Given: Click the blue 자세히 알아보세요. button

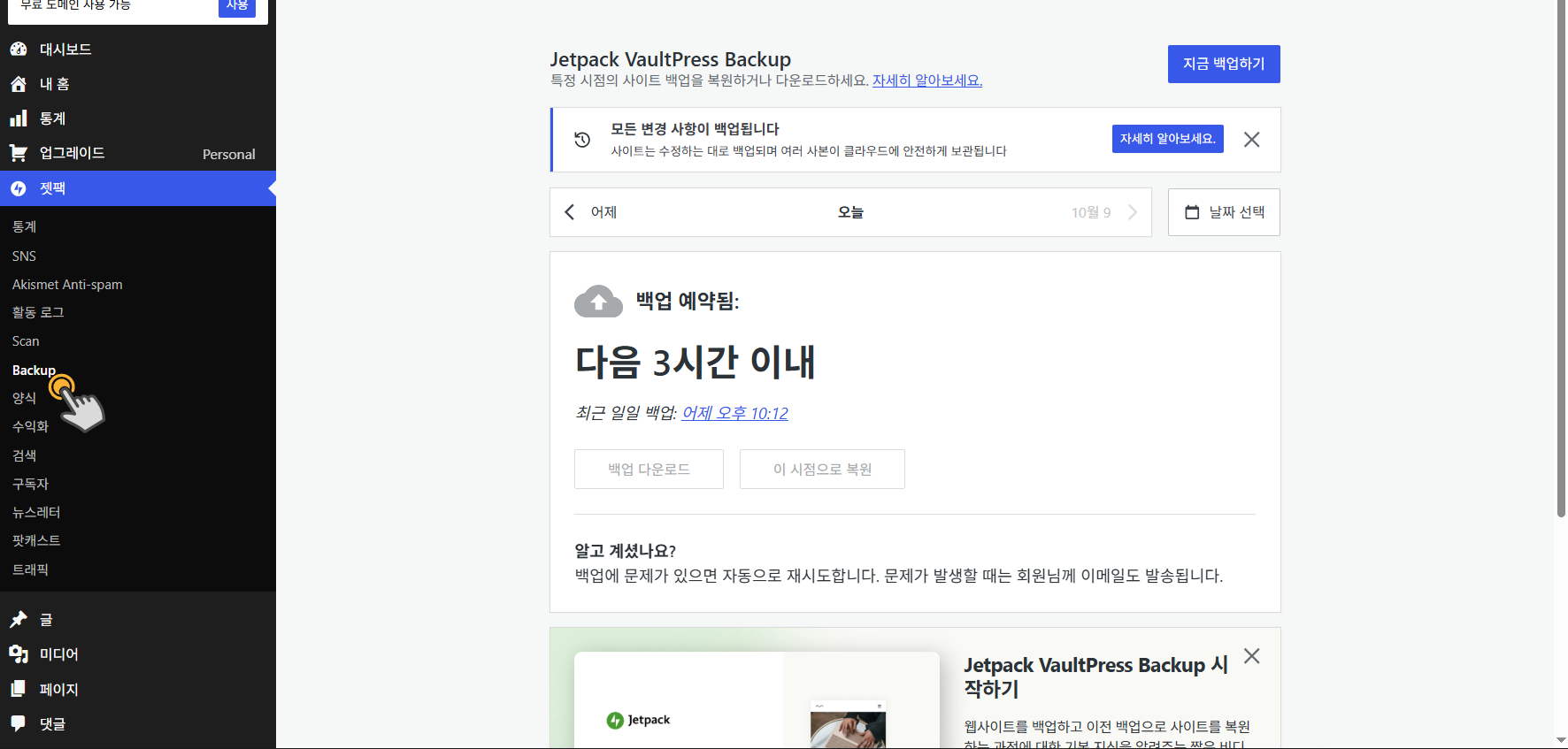Looking at the screenshot, I should click(1168, 139).
